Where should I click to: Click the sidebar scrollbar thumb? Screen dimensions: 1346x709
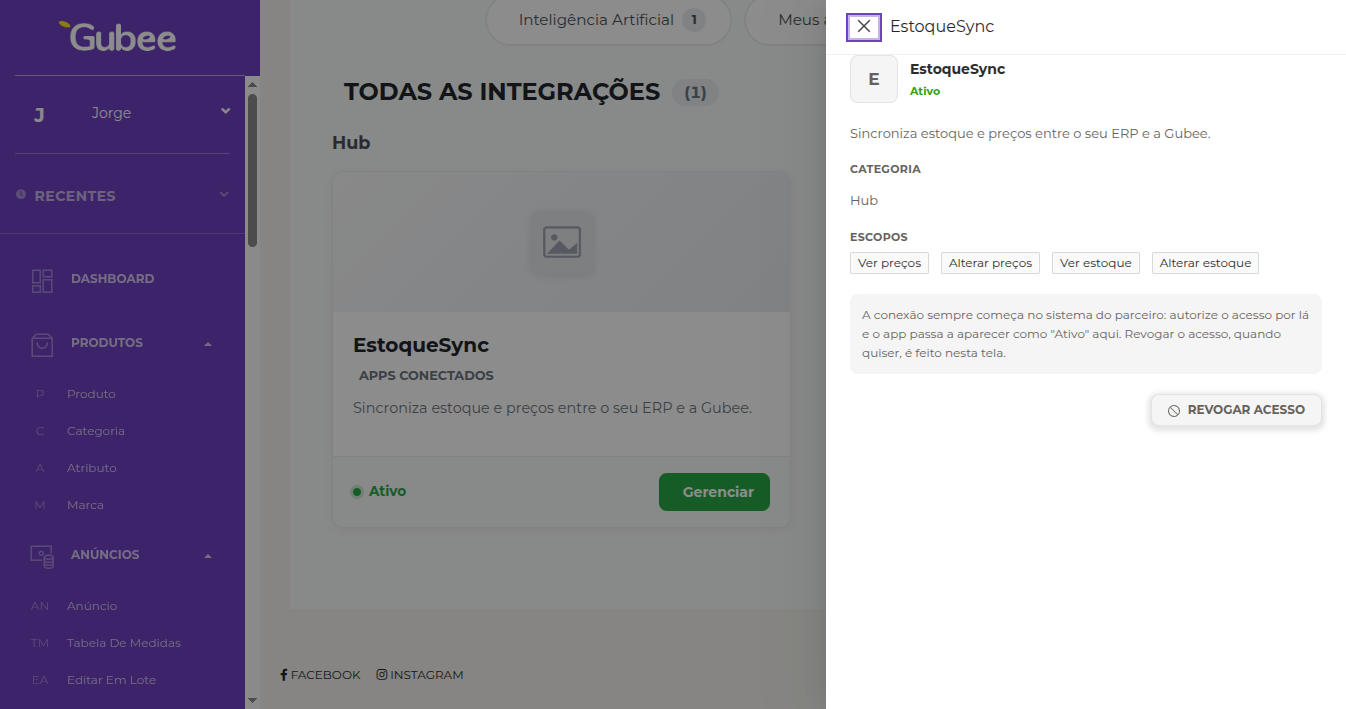point(252,170)
